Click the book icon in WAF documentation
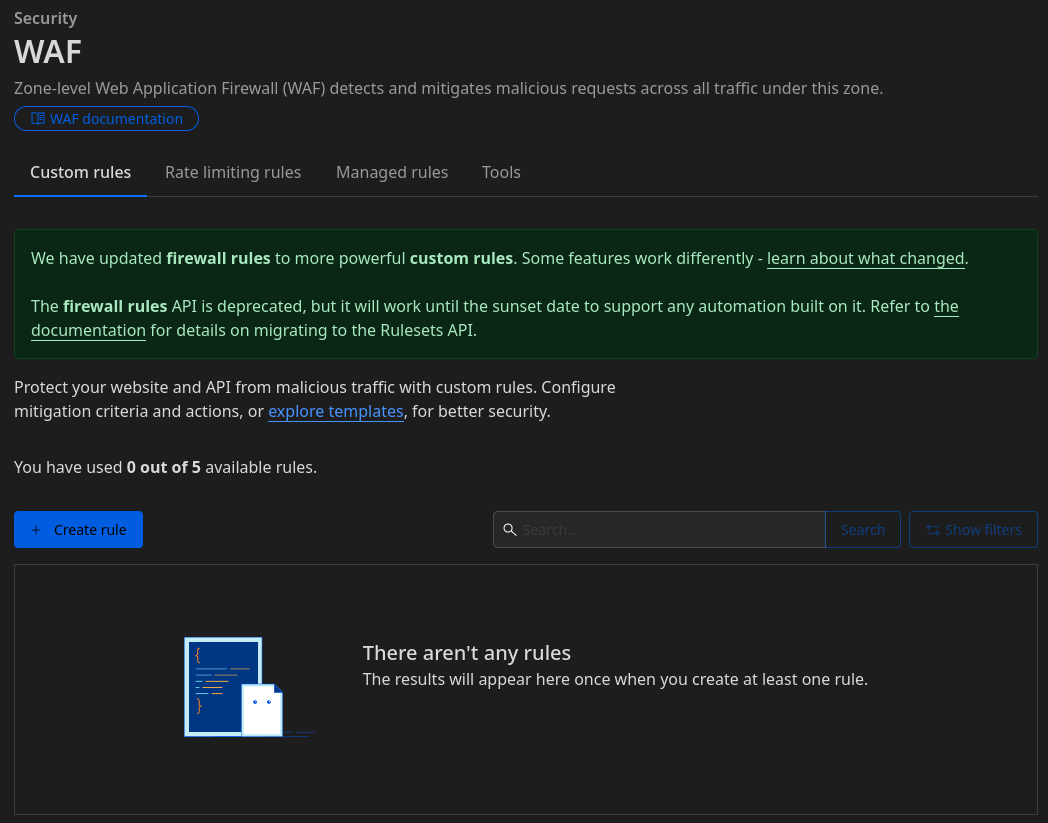Image resolution: width=1048 pixels, height=823 pixels. pyautogui.click(x=38, y=118)
